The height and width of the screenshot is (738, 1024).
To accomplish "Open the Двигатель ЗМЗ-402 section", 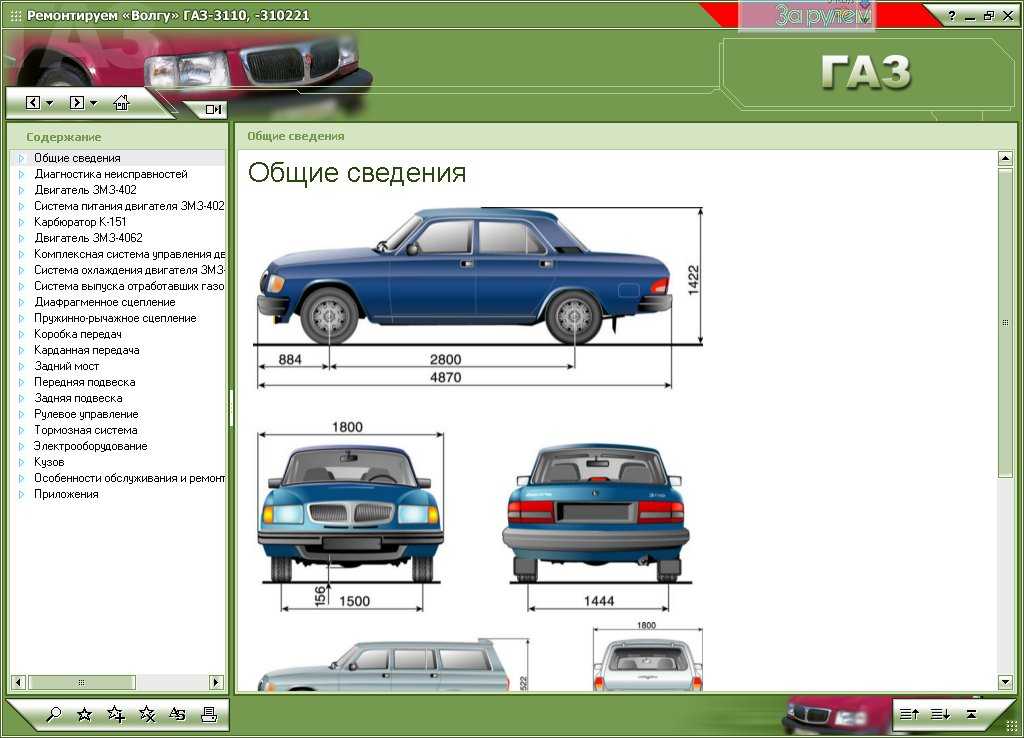I will (86, 190).
